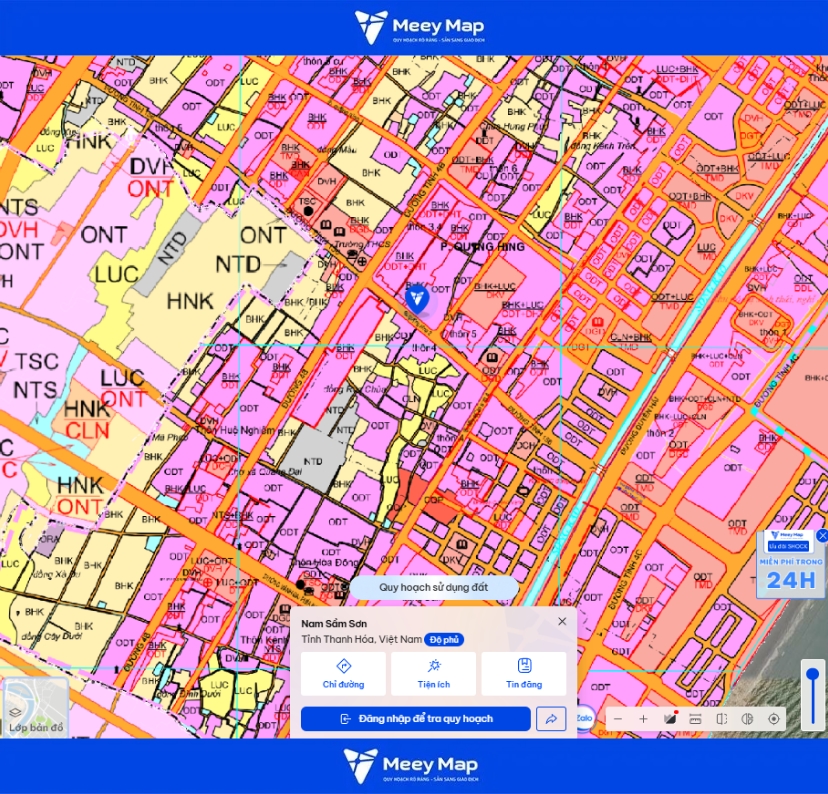Open Lớp bản đồ map layers thumbnail
The width and height of the screenshot is (828, 794).
pyautogui.click(x=36, y=707)
